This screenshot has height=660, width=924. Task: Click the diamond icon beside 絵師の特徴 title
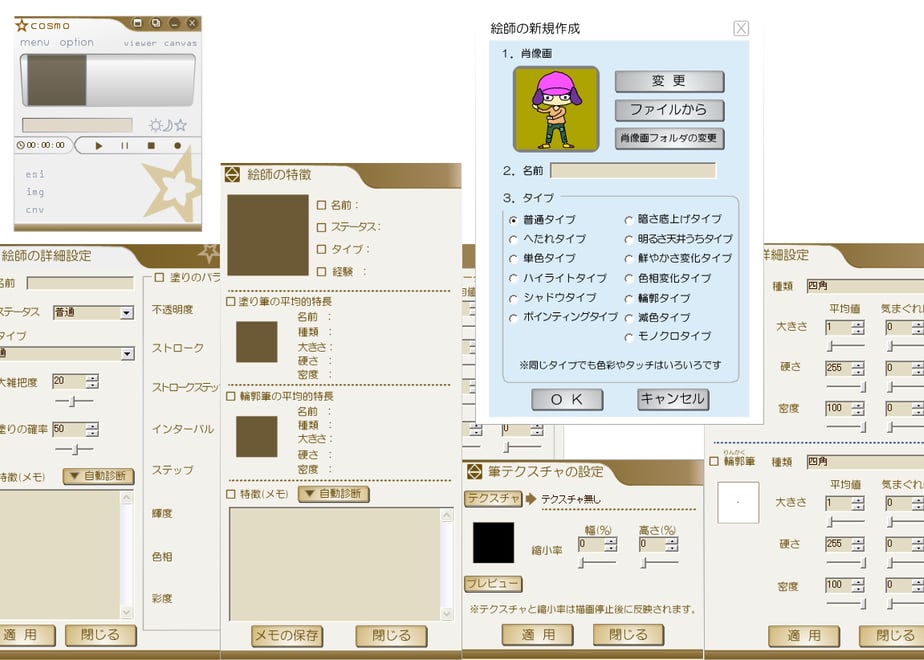click(232, 174)
